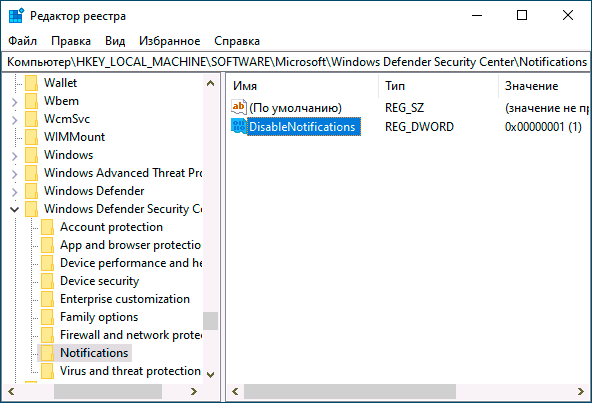This screenshot has height=403, width=592.
Task: Collapse the Windows Defender Security Center key
Action: tap(14, 209)
